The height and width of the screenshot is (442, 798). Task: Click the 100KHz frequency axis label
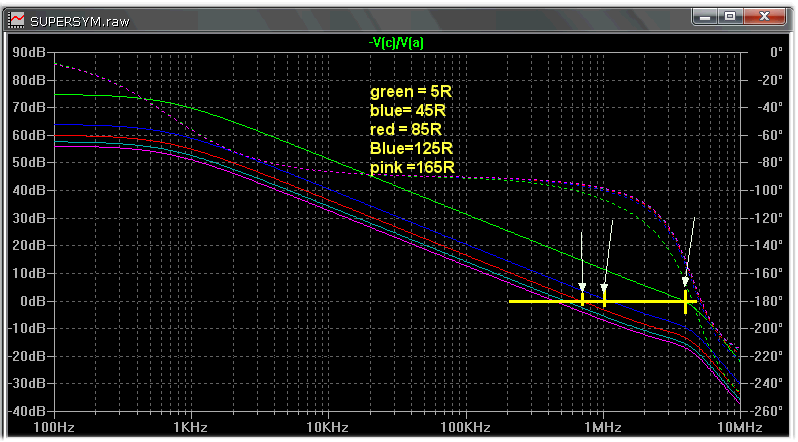coord(465,427)
